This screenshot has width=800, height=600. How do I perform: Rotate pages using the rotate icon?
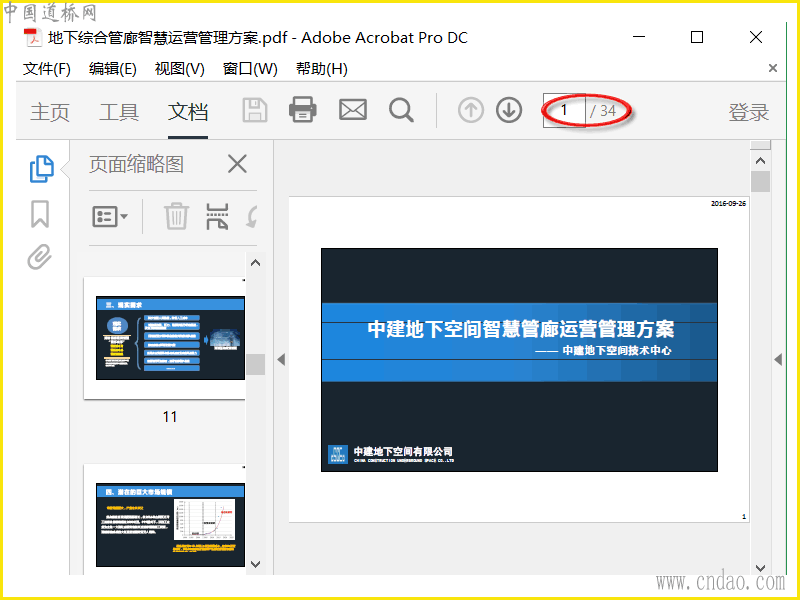click(x=252, y=216)
